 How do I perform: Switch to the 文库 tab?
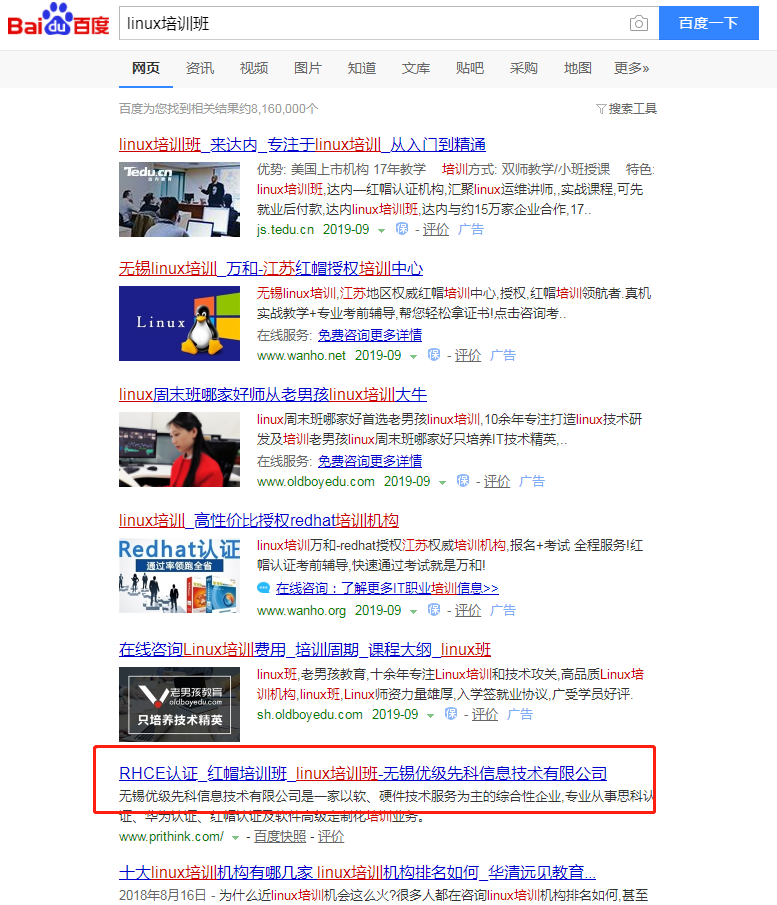point(416,68)
